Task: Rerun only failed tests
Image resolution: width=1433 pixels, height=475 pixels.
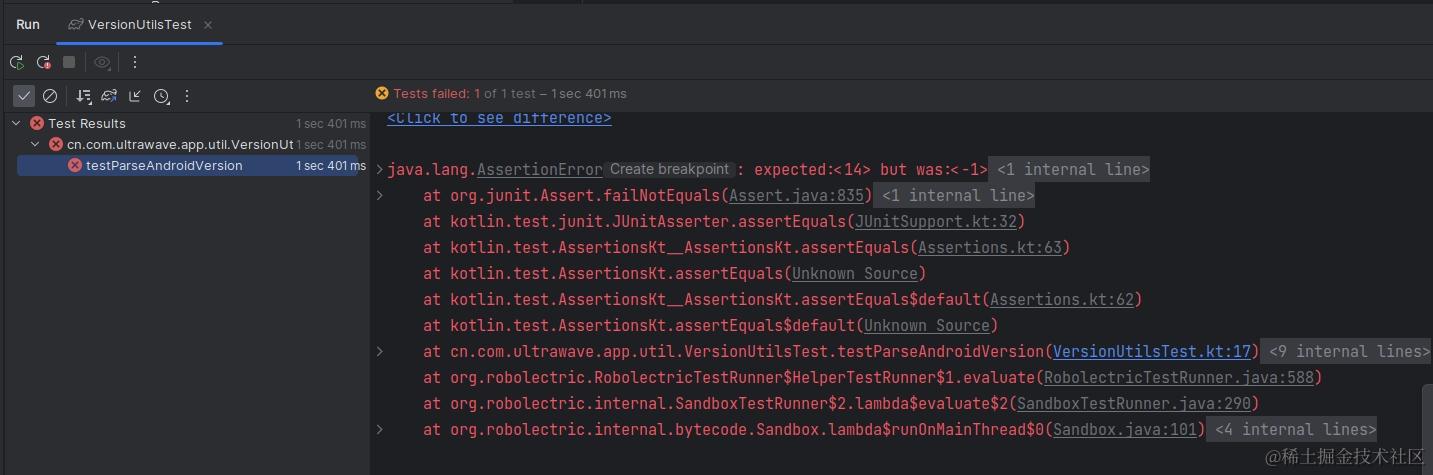Action: [43, 62]
